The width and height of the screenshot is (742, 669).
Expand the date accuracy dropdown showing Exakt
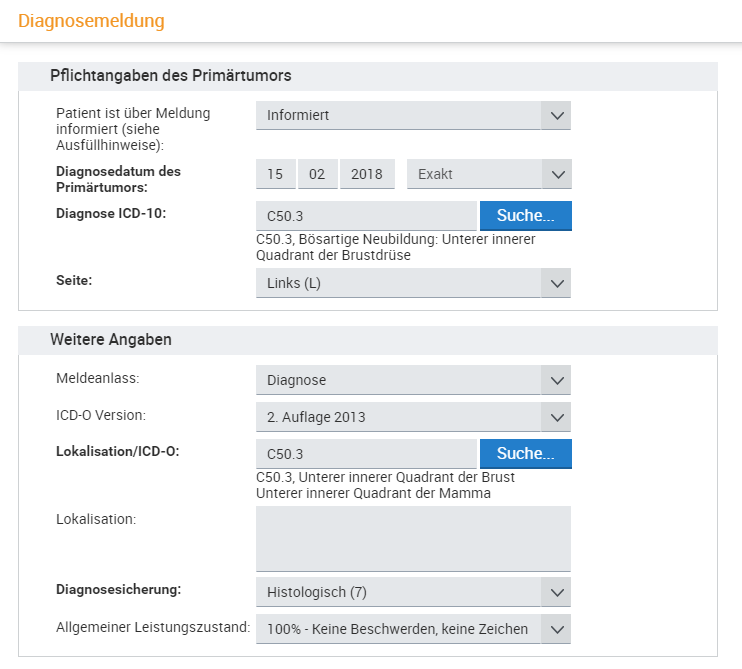(x=489, y=174)
